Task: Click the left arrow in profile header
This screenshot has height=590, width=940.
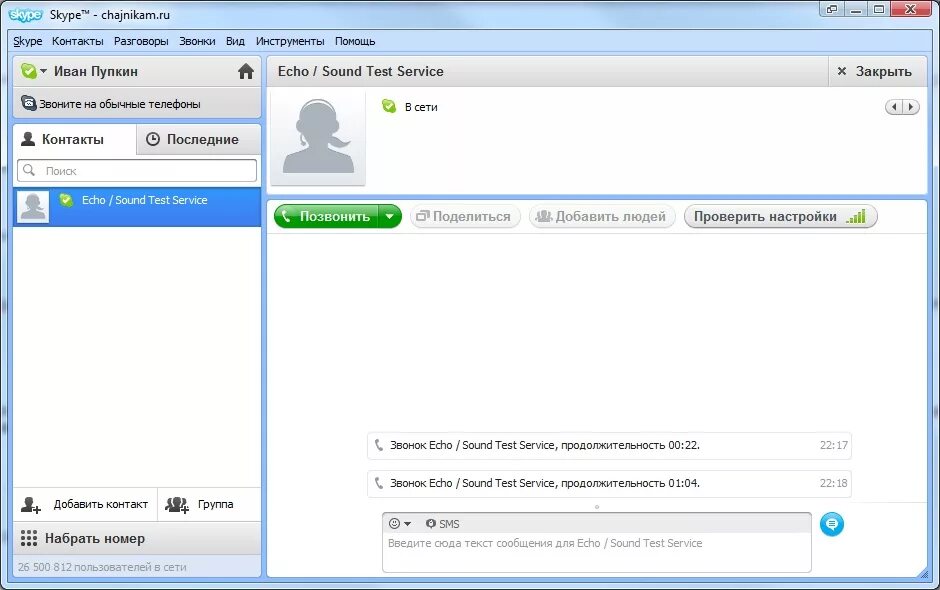Action: point(894,107)
